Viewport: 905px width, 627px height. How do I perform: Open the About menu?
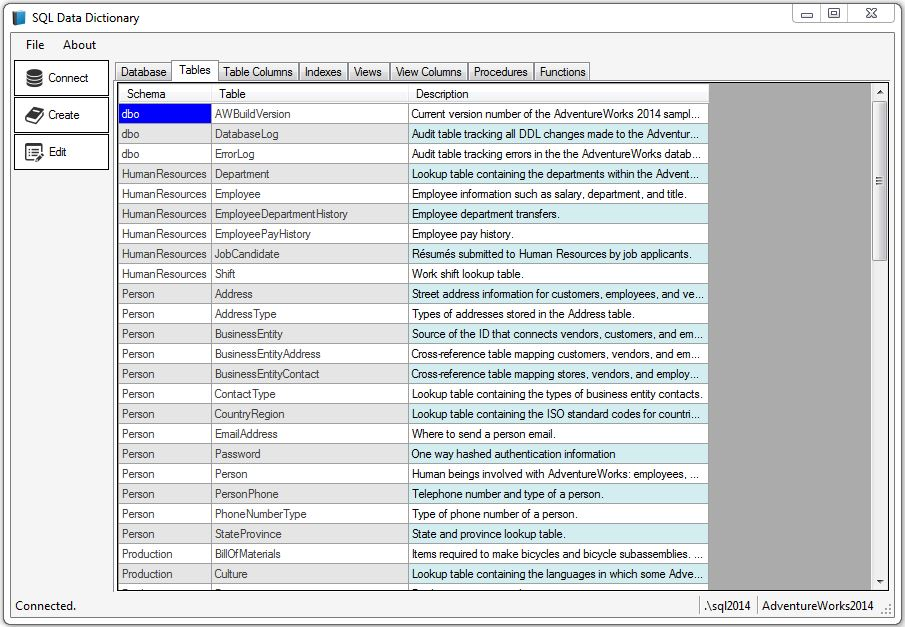79,45
